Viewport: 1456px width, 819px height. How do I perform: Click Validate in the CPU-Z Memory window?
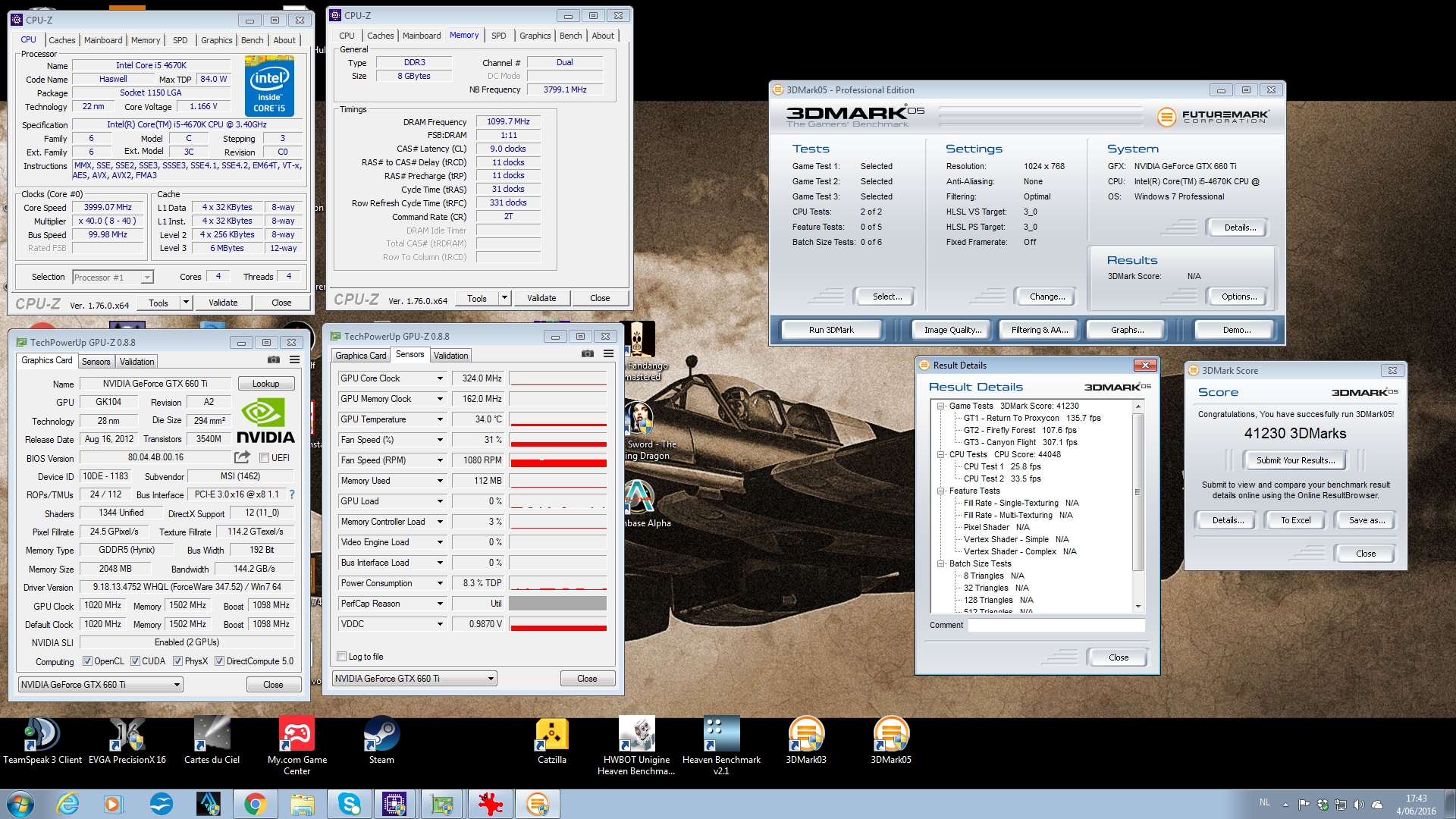[541, 298]
